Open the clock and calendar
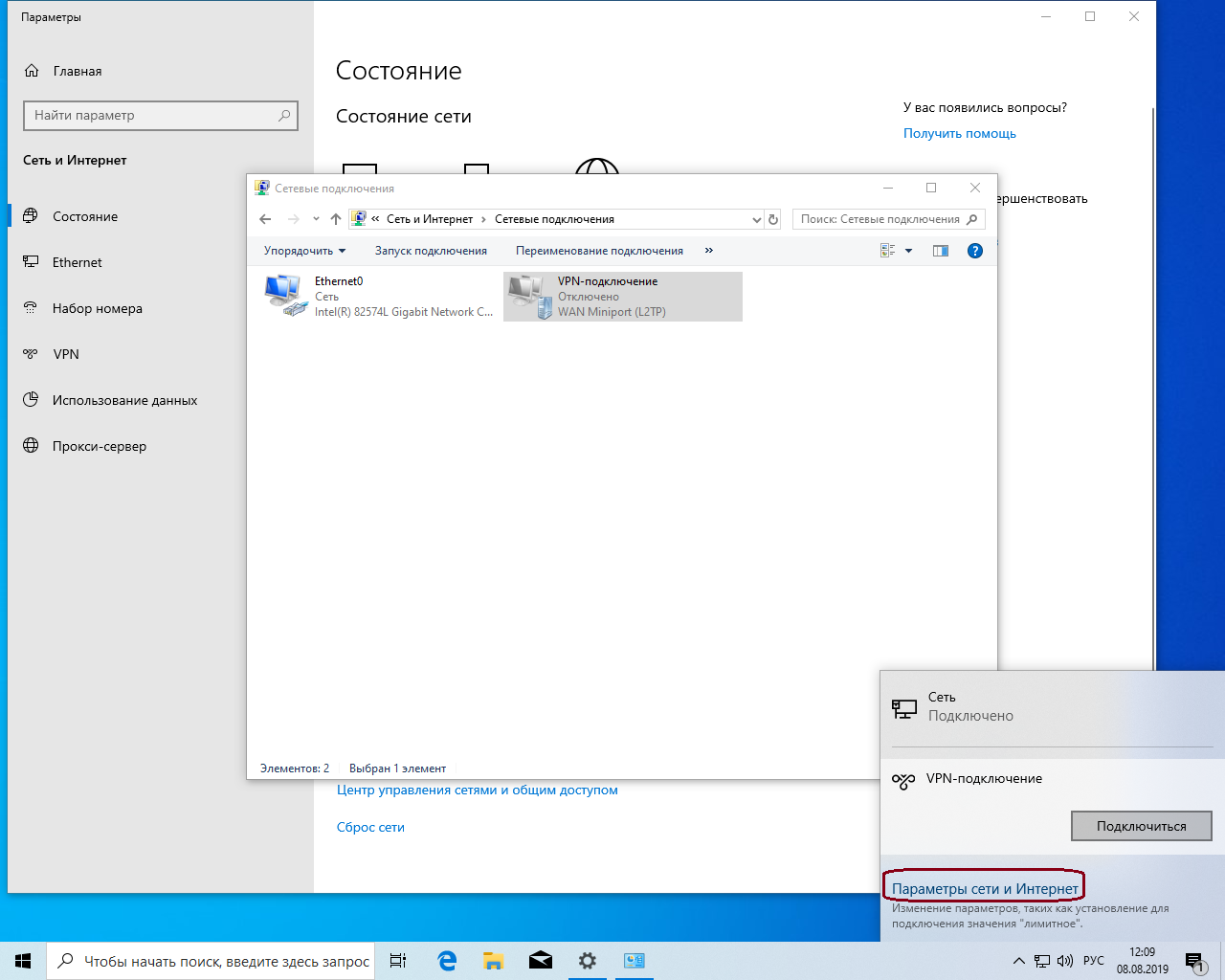 click(1143, 961)
